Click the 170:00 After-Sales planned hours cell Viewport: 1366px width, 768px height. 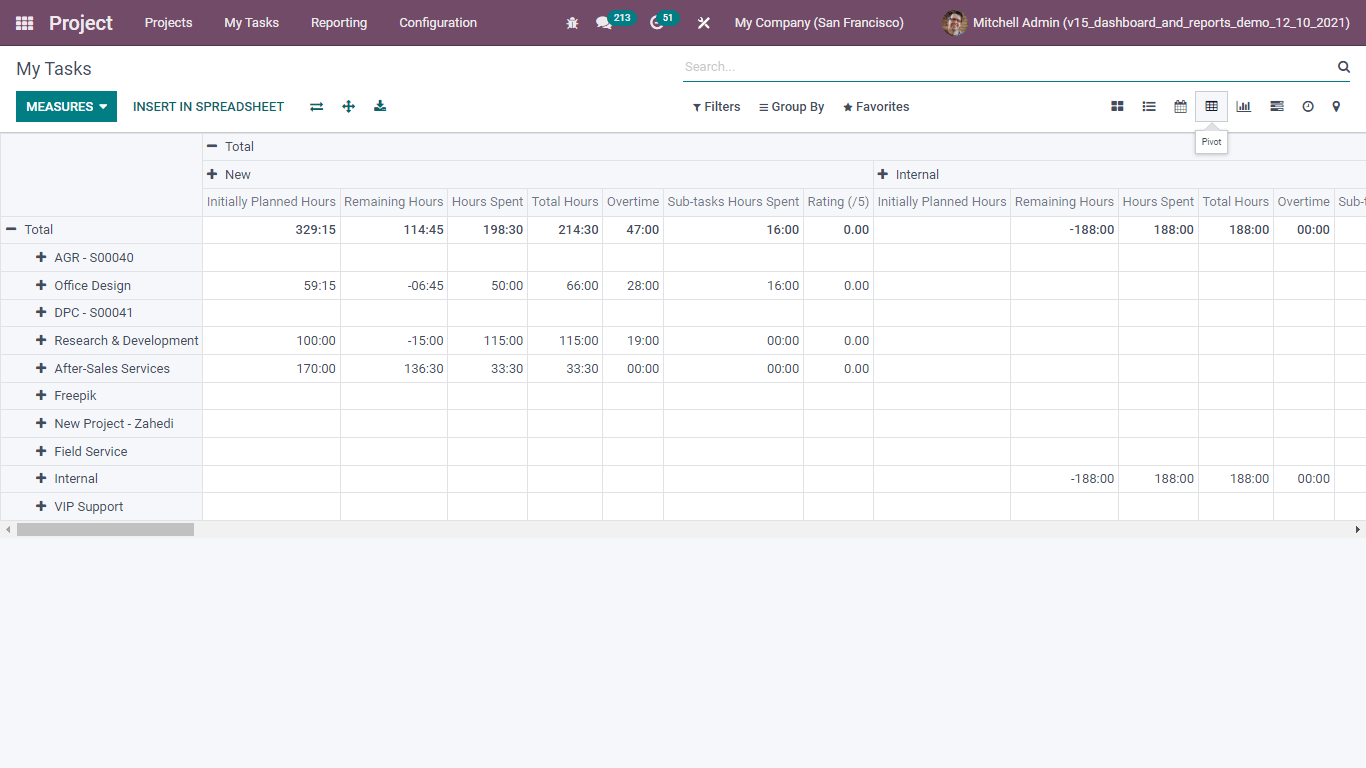[271, 369]
